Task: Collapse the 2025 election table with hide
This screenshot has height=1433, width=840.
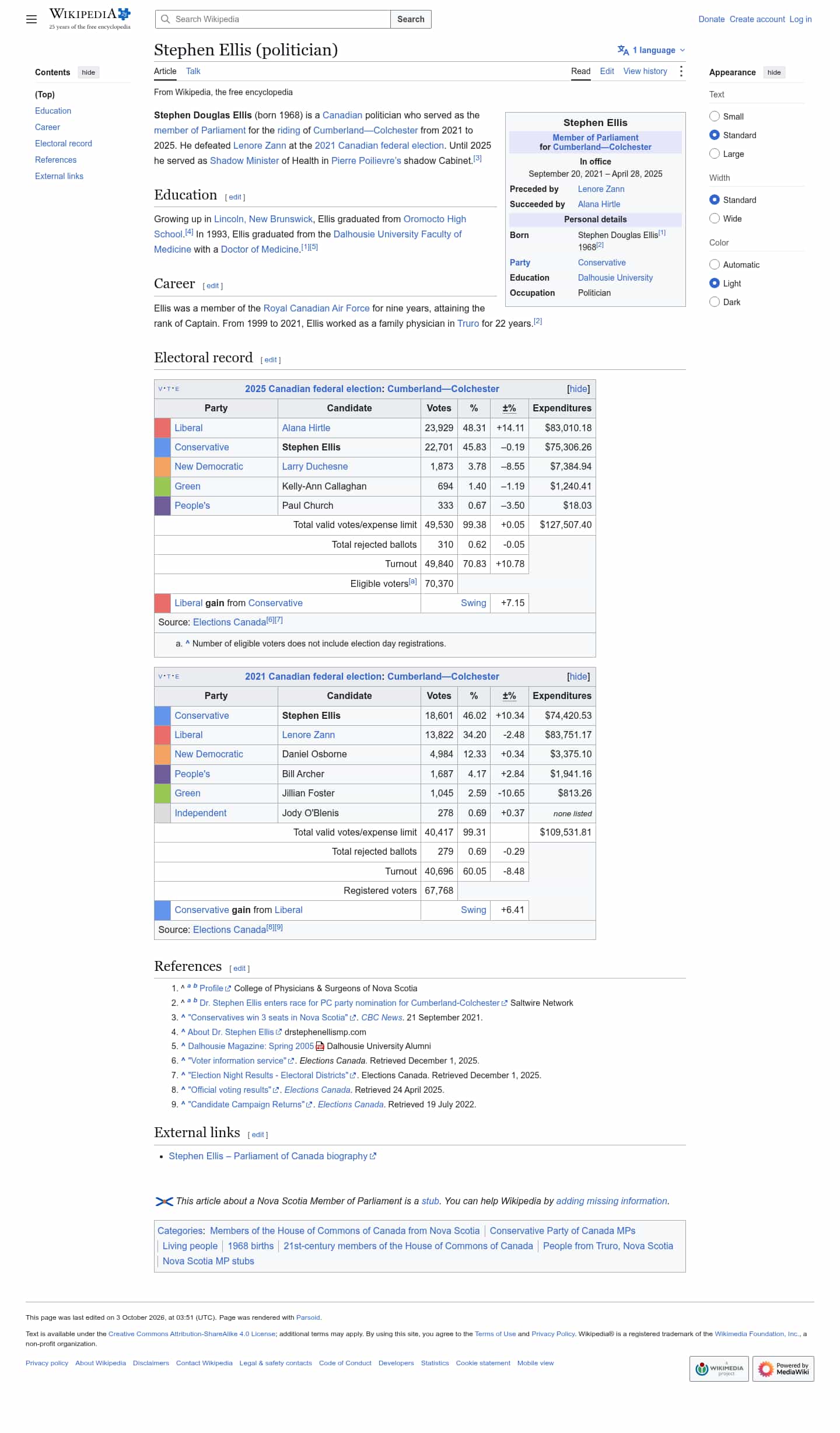Action: point(578,389)
